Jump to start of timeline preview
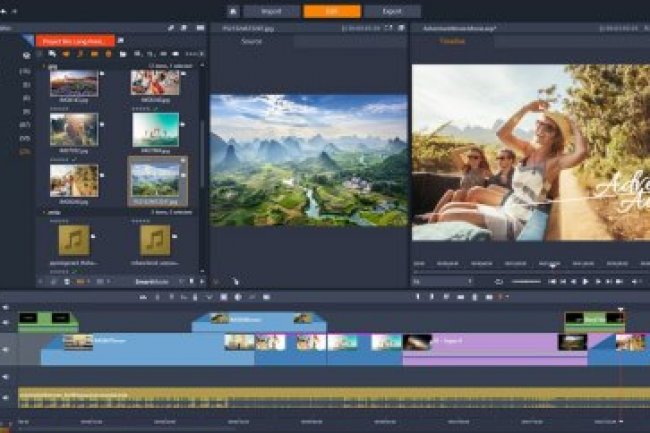This screenshot has width=650, height=433. coord(552,282)
